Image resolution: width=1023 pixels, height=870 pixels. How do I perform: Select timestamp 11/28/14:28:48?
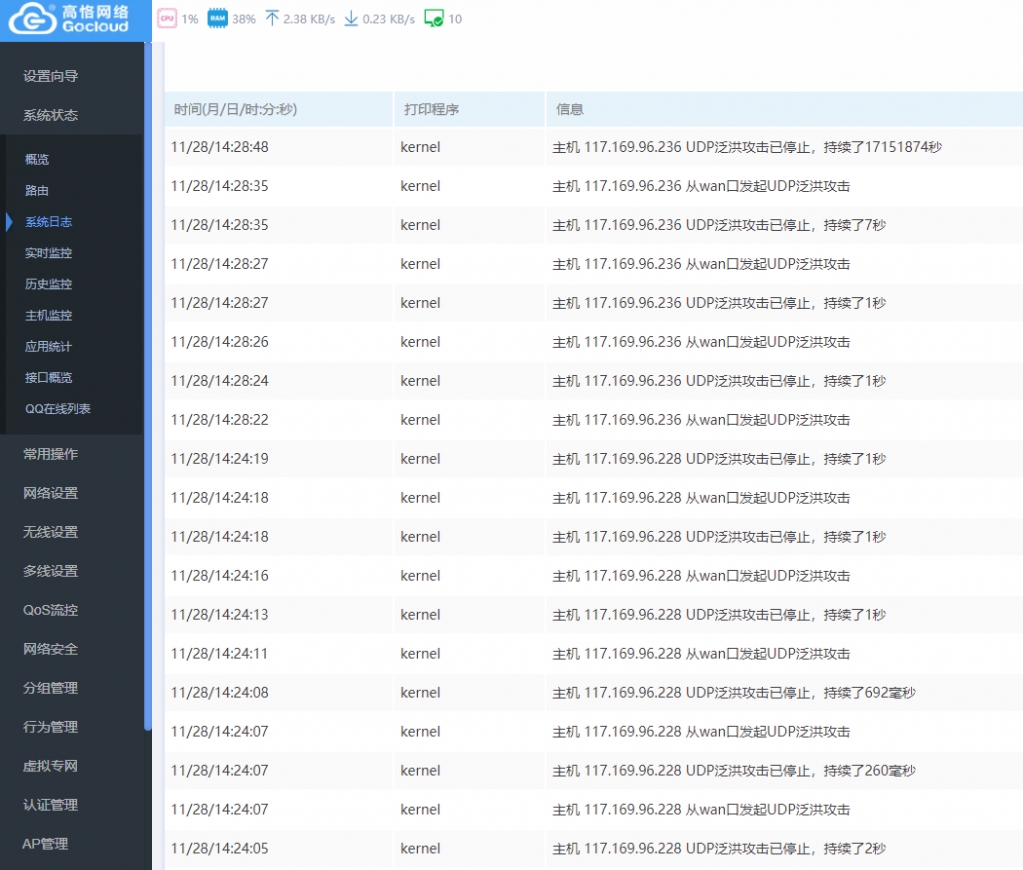(x=220, y=147)
